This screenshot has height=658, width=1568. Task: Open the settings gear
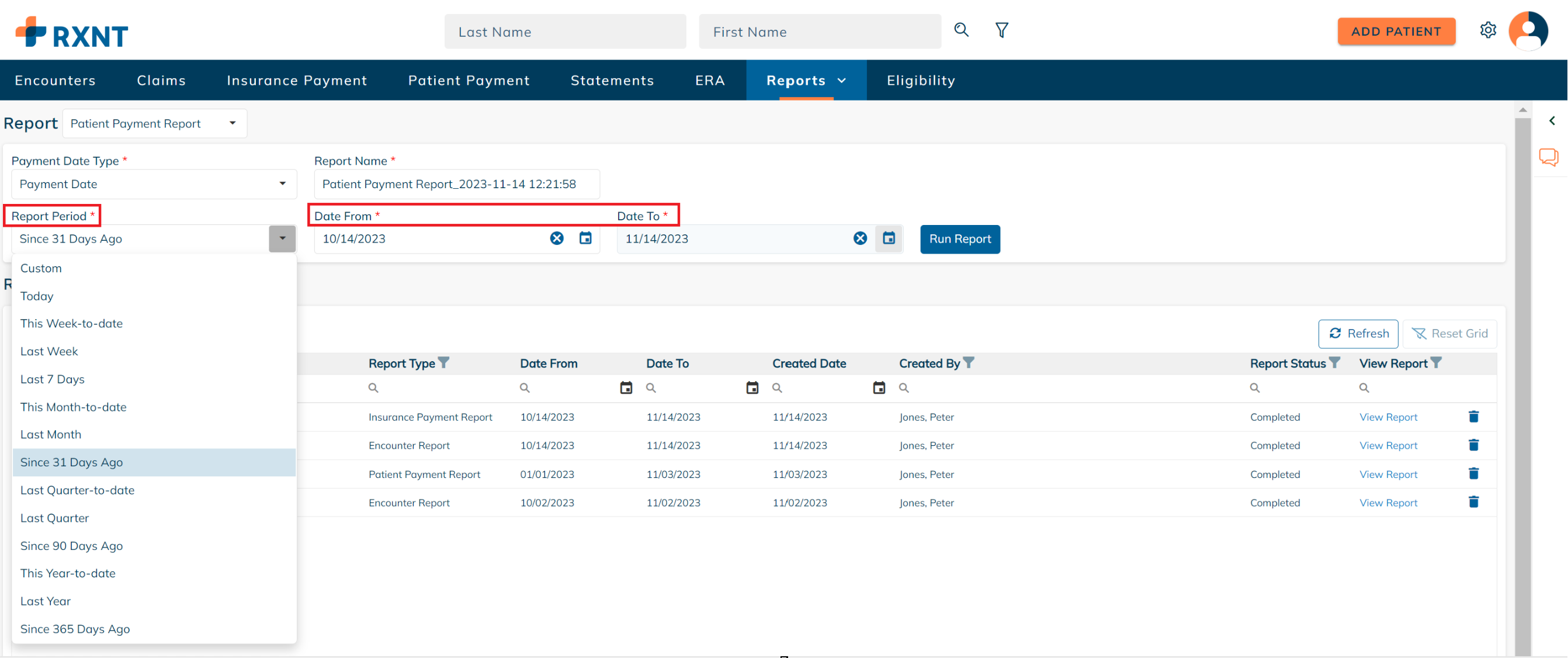pyautogui.click(x=1487, y=30)
